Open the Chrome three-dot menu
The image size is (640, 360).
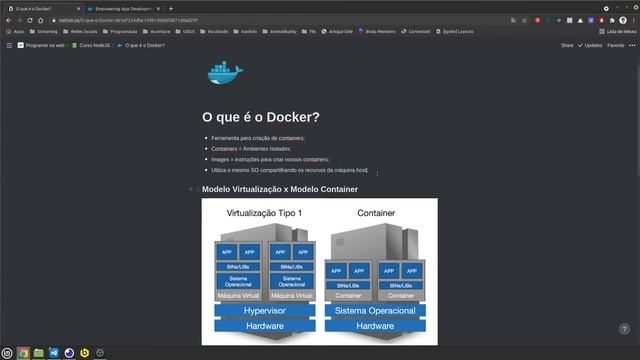pyautogui.click(x=634, y=20)
